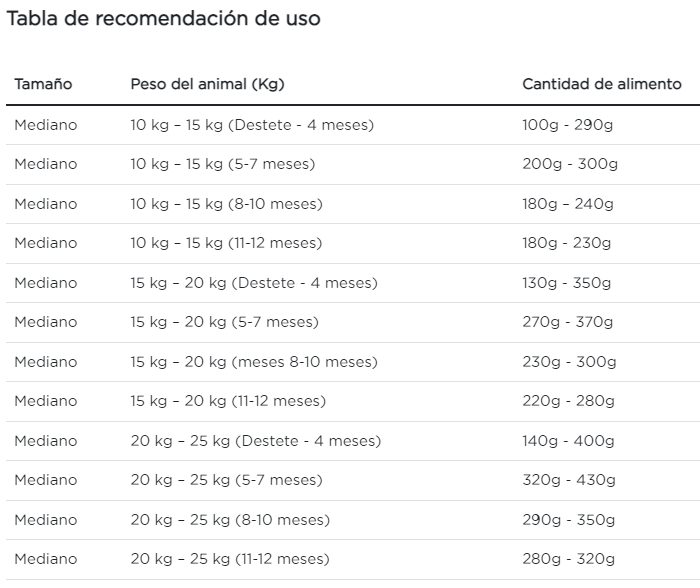Click the '280g - 320g' amount cell
Screen dimensions: 700x588
[x=569, y=559]
